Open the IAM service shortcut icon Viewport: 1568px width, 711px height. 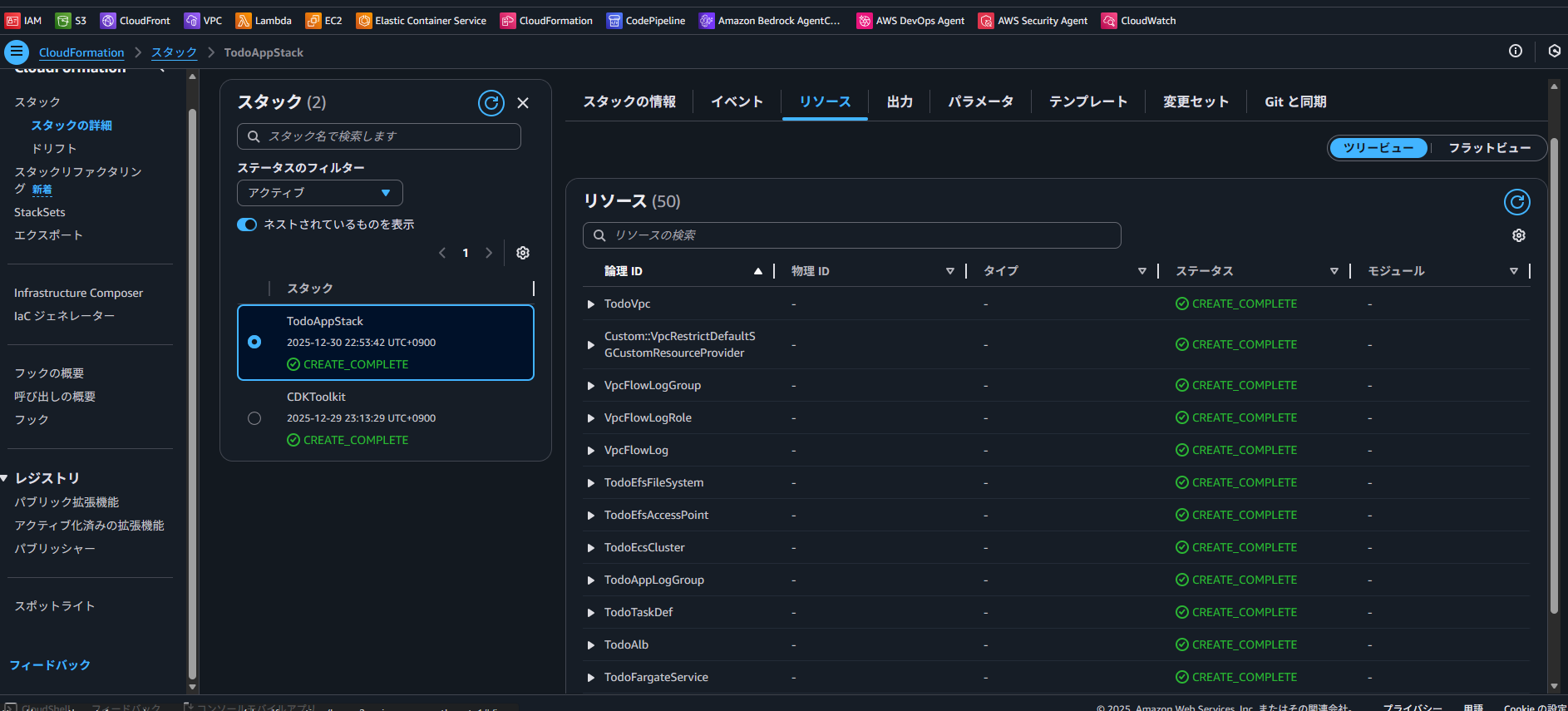(x=12, y=21)
